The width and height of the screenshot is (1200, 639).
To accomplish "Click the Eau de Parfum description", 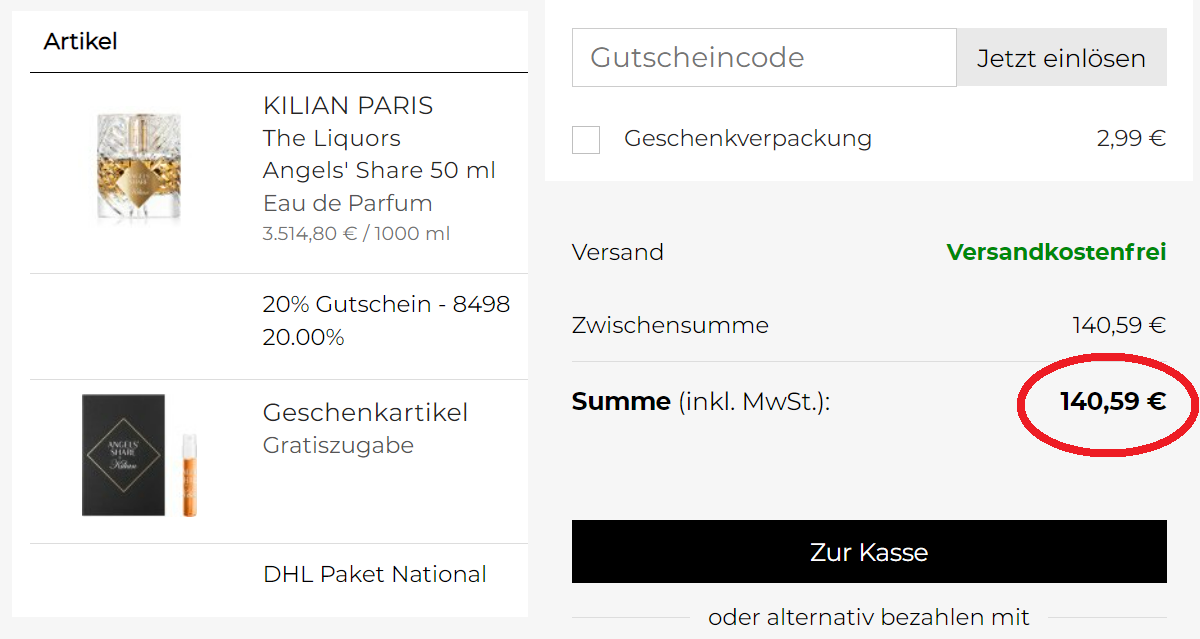I will coord(347,203).
